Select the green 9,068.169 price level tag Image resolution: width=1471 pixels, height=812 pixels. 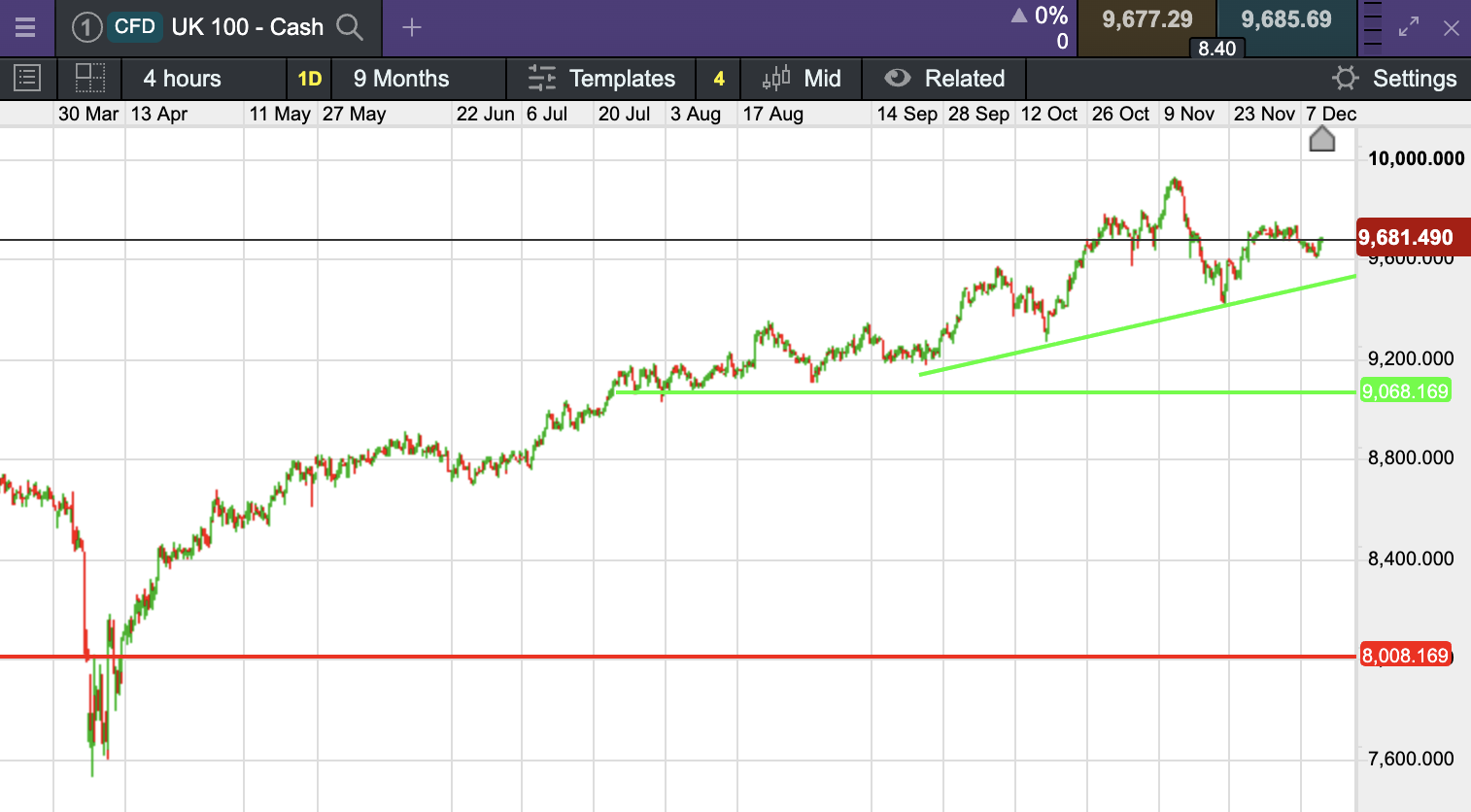pos(1405,391)
